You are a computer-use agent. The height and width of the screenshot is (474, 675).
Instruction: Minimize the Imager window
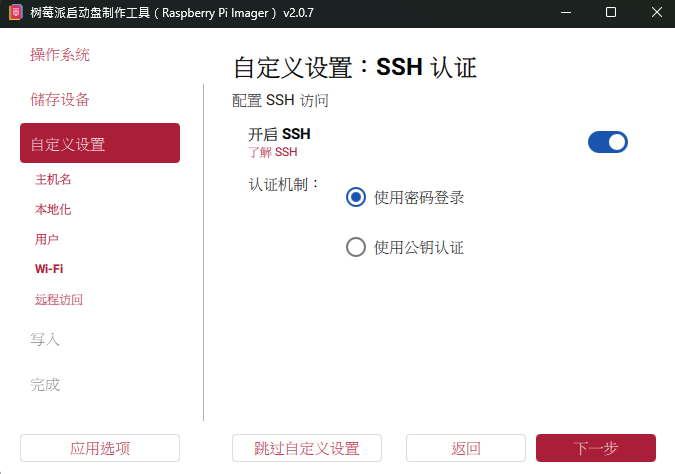566,13
